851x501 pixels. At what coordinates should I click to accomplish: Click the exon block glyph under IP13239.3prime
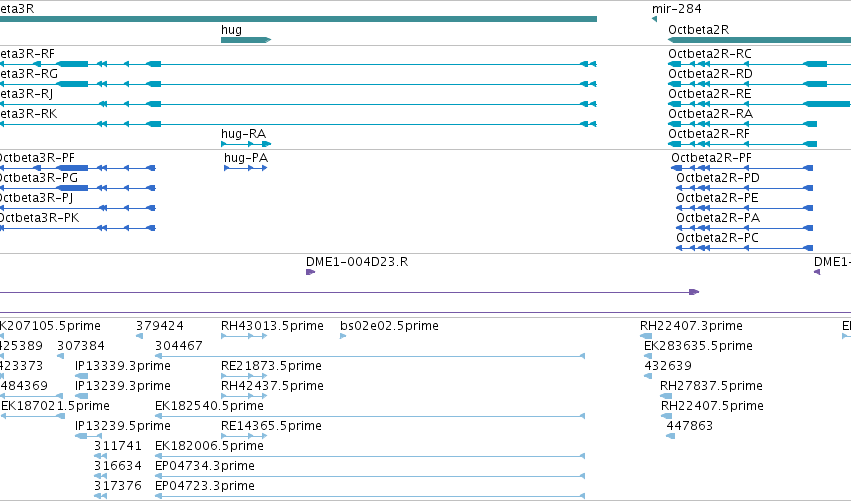point(81,396)
